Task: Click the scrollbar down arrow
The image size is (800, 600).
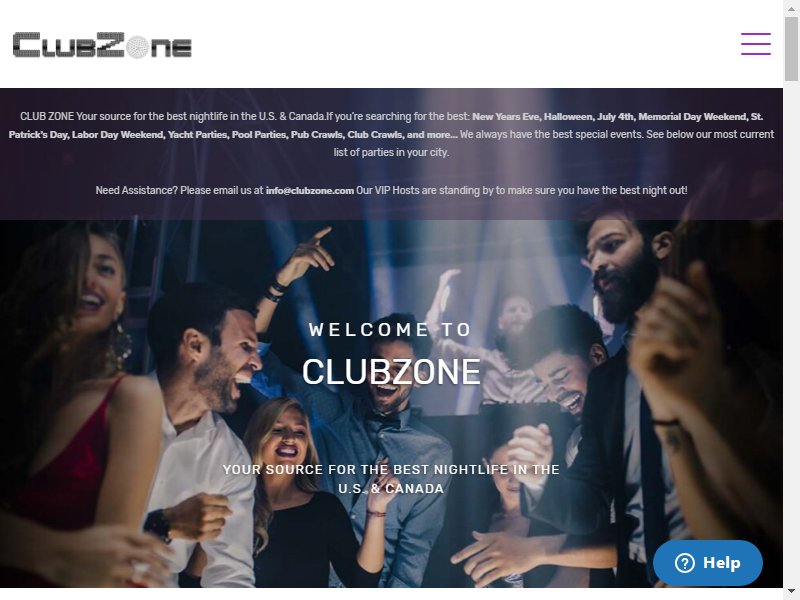Action: point(791,592)
